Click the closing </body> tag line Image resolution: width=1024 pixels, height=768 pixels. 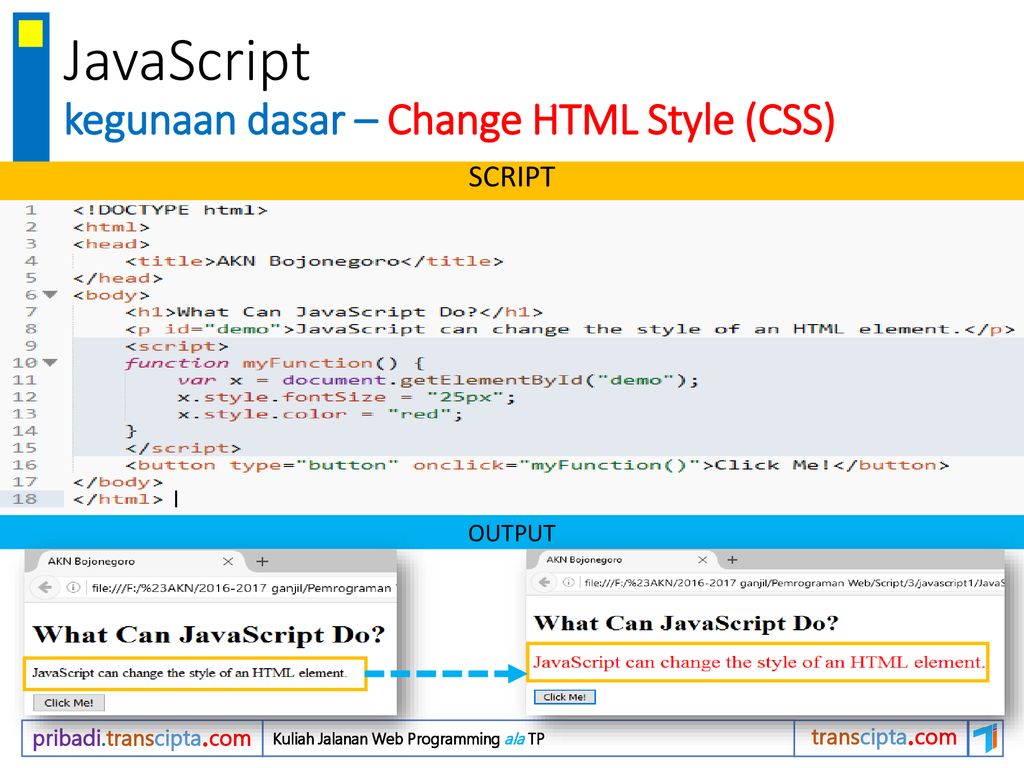coord(118,482)
